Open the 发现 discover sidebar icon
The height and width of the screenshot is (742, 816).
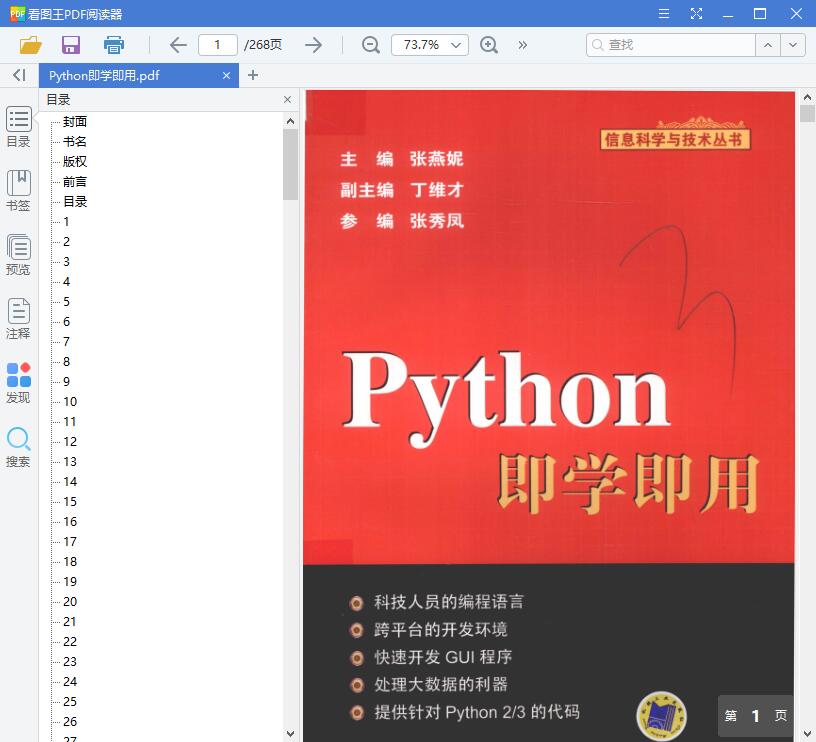coord(18,383)
